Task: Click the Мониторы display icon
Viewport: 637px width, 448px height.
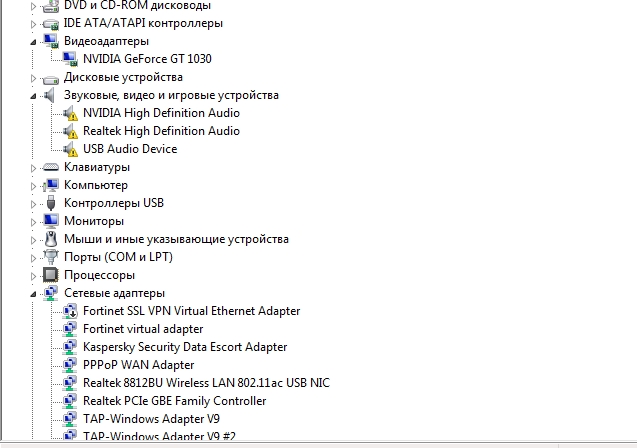Action: [51, 221]
